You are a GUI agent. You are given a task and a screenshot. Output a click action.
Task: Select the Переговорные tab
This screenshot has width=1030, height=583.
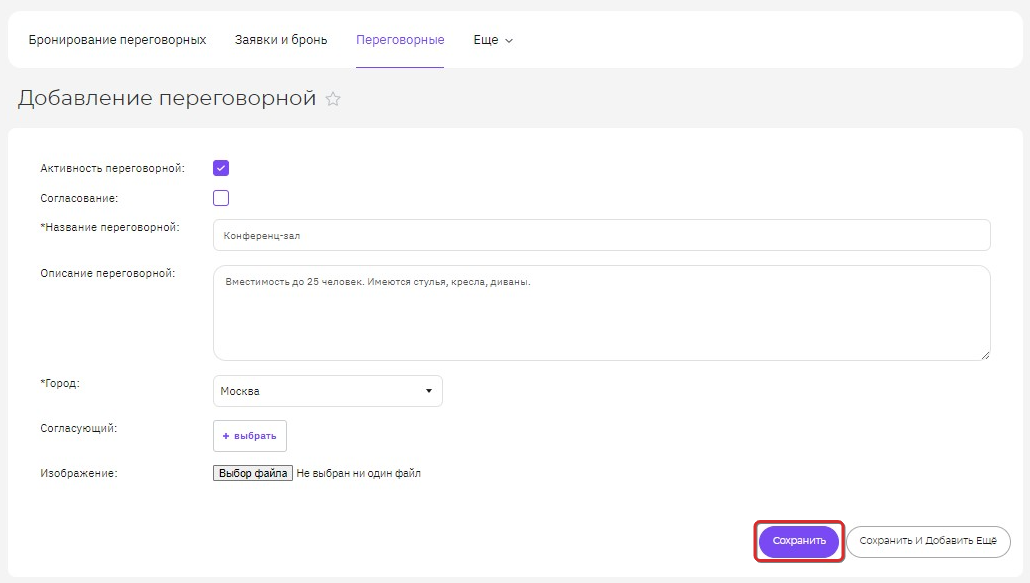[x=400, y=40]
